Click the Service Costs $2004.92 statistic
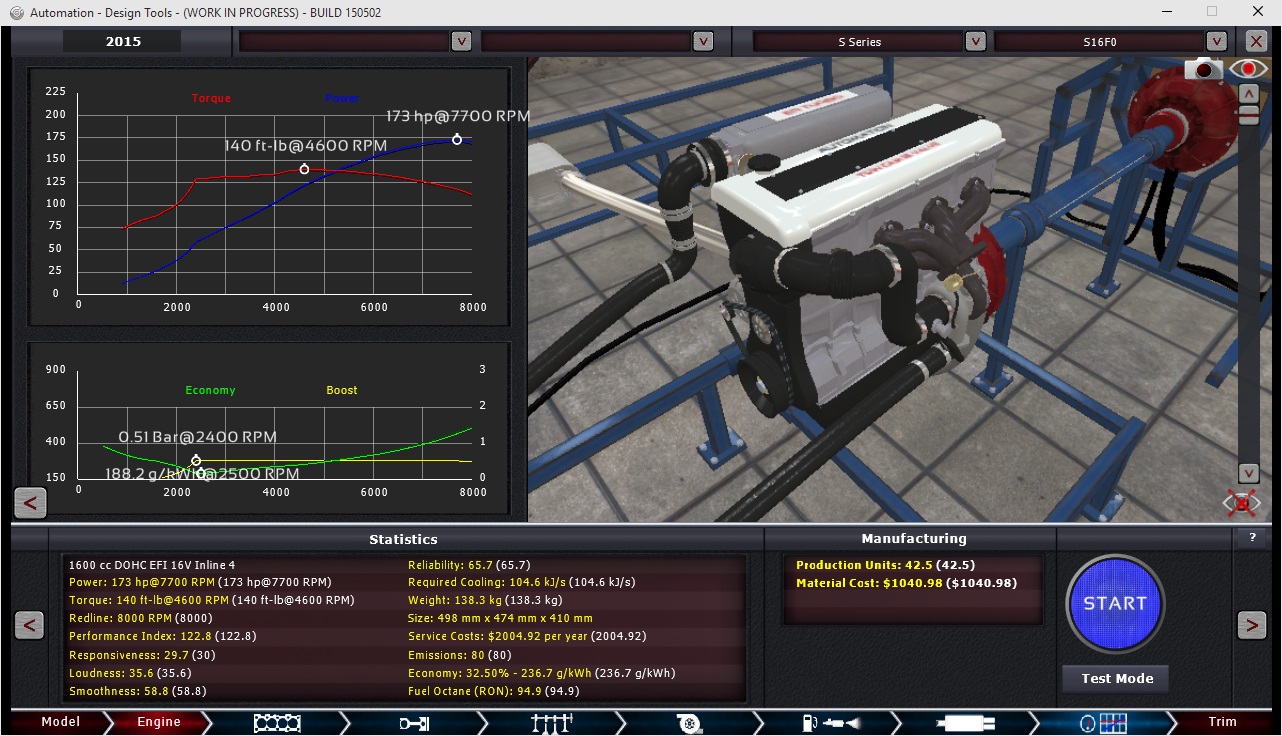Viewport: 1282px width, 736px height. (x=527, y=636)
